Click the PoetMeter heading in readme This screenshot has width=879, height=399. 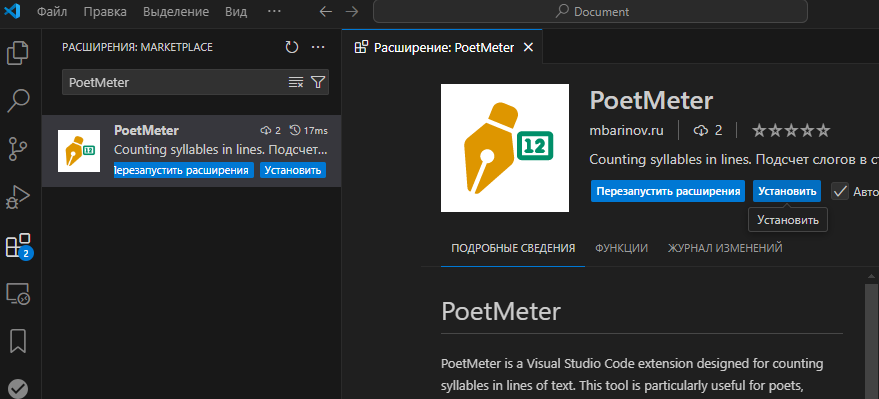click(x=501, y=312)
